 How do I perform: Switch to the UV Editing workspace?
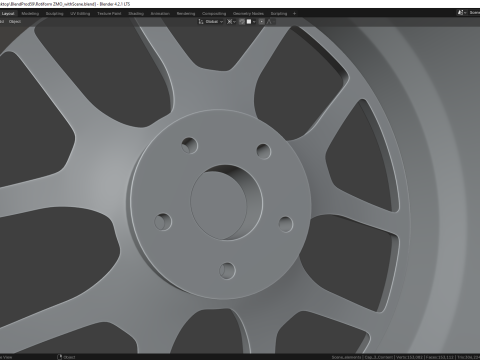80,14
